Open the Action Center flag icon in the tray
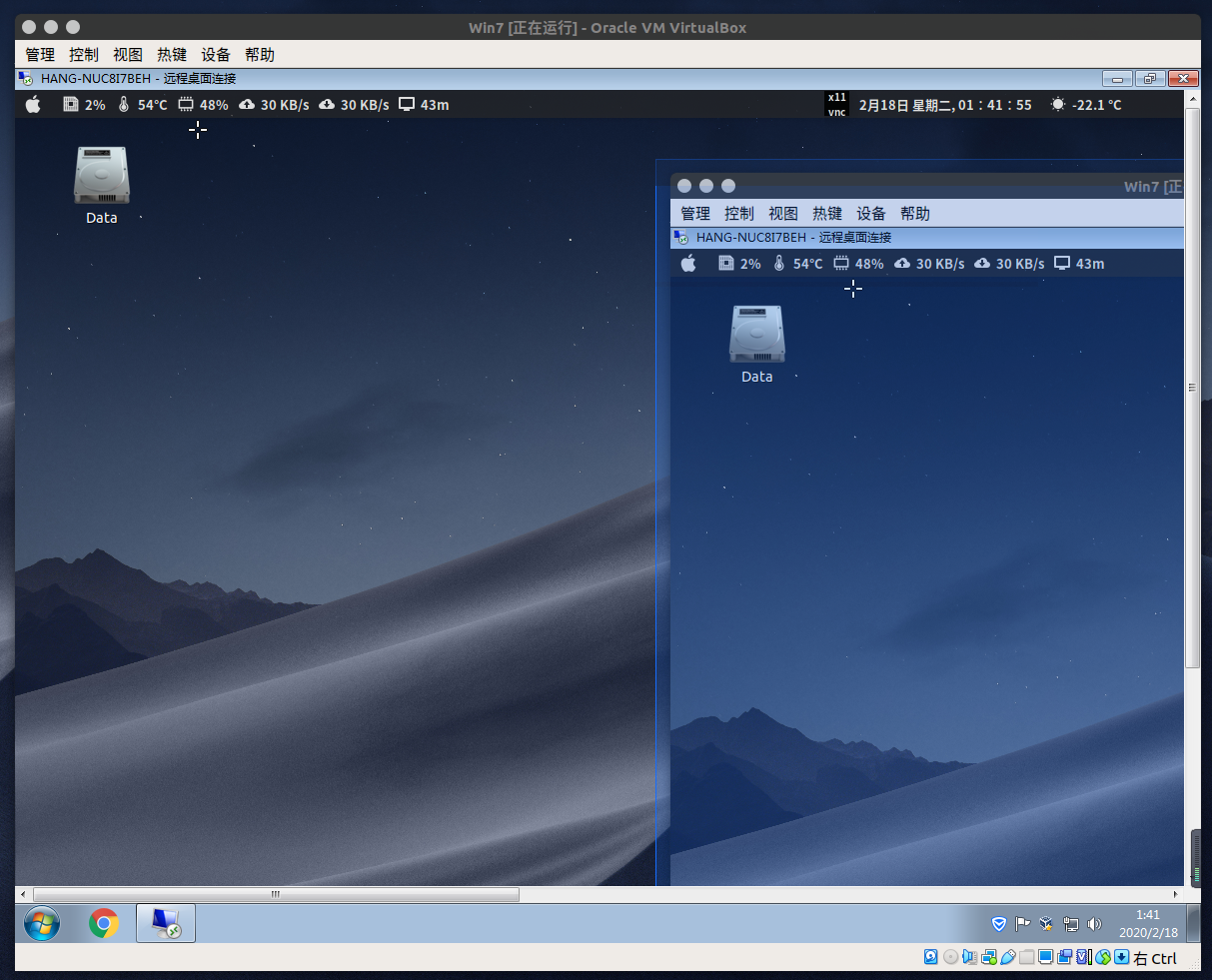1212x980 pixels. (1022, 924)
